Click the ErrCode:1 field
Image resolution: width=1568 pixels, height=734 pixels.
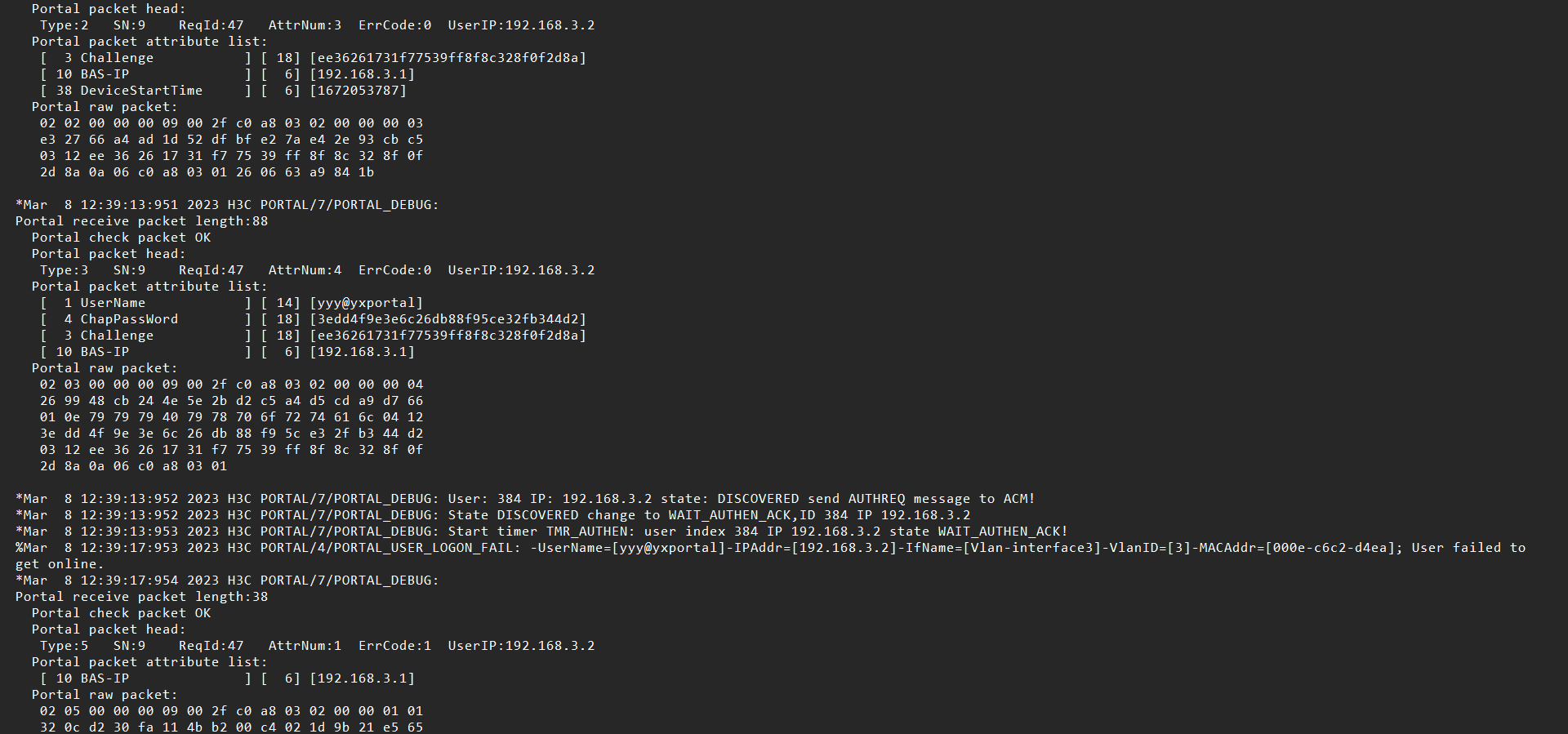pyautogui.click(x=394, y=646)
